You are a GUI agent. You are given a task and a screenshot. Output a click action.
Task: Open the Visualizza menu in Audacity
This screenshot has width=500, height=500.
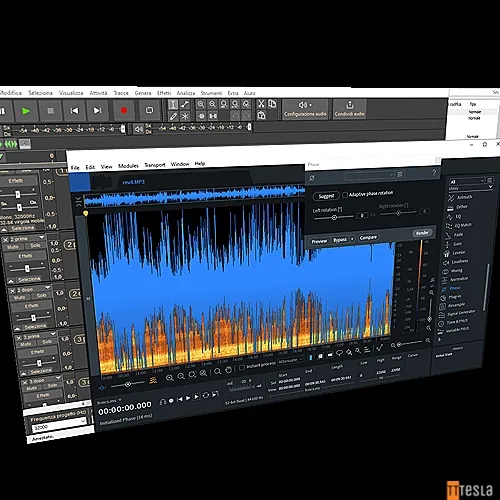click(x=71, y=93)
